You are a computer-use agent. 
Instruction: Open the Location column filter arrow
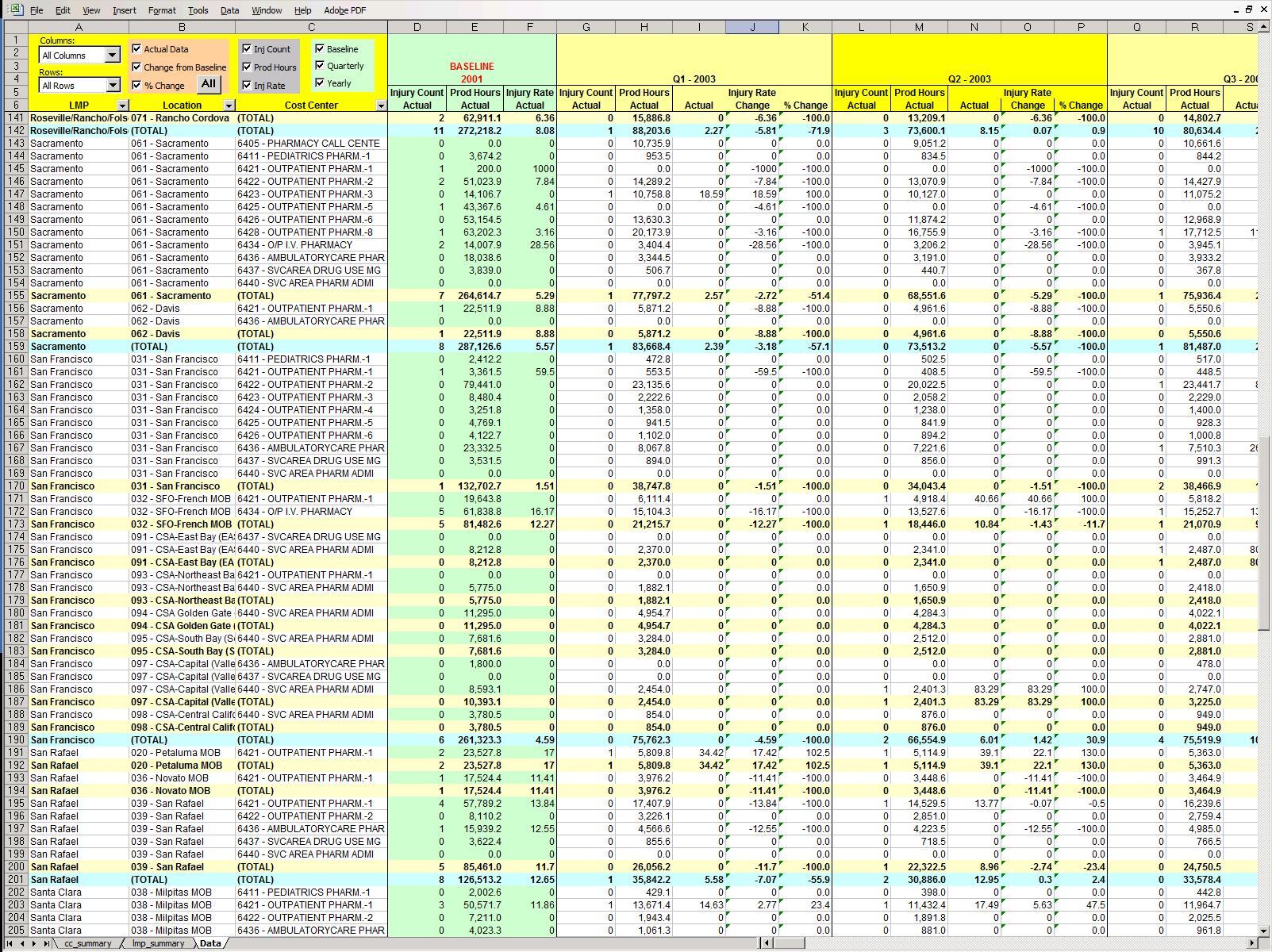[x=229, y=106]
